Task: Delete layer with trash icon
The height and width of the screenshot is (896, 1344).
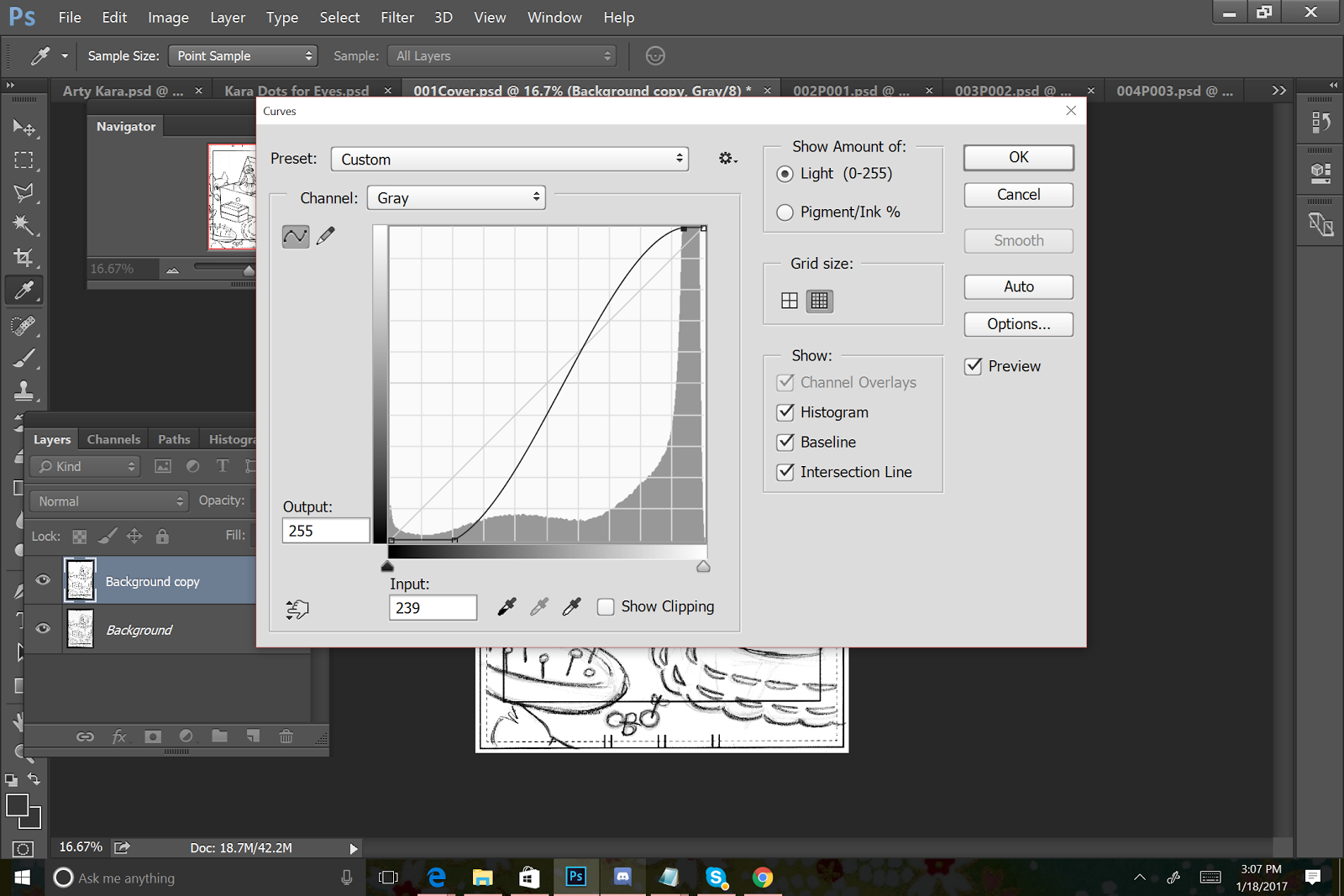Action: tap(286, 736)
